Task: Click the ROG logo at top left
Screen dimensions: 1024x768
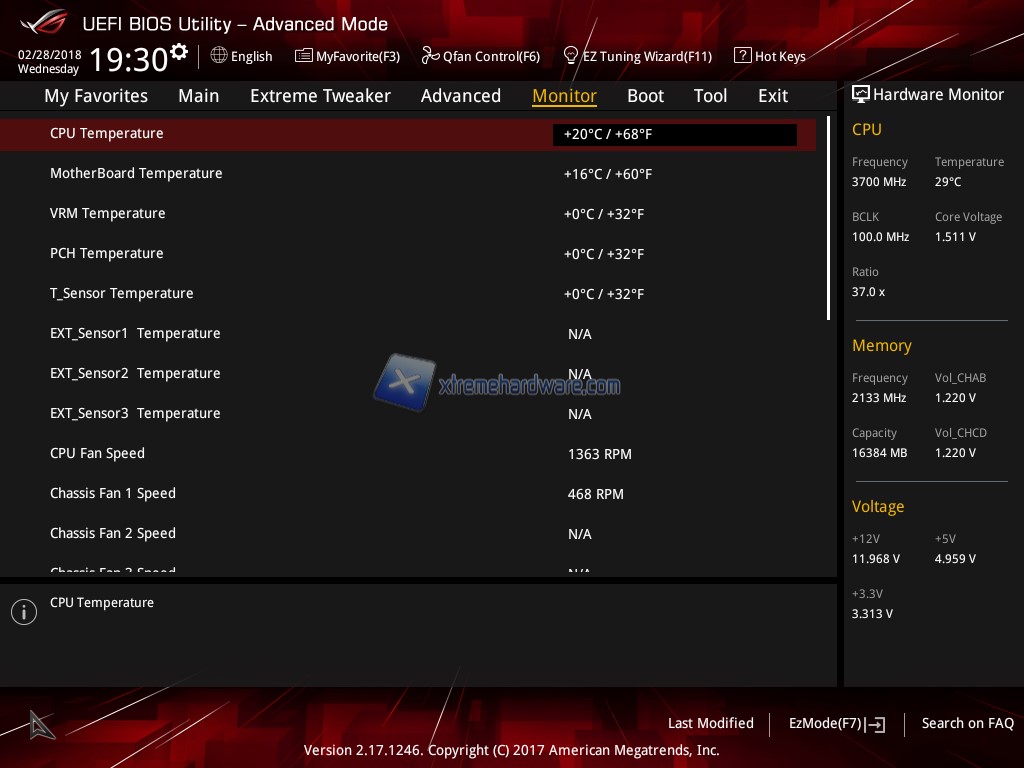Action: [x=42, y=22]
